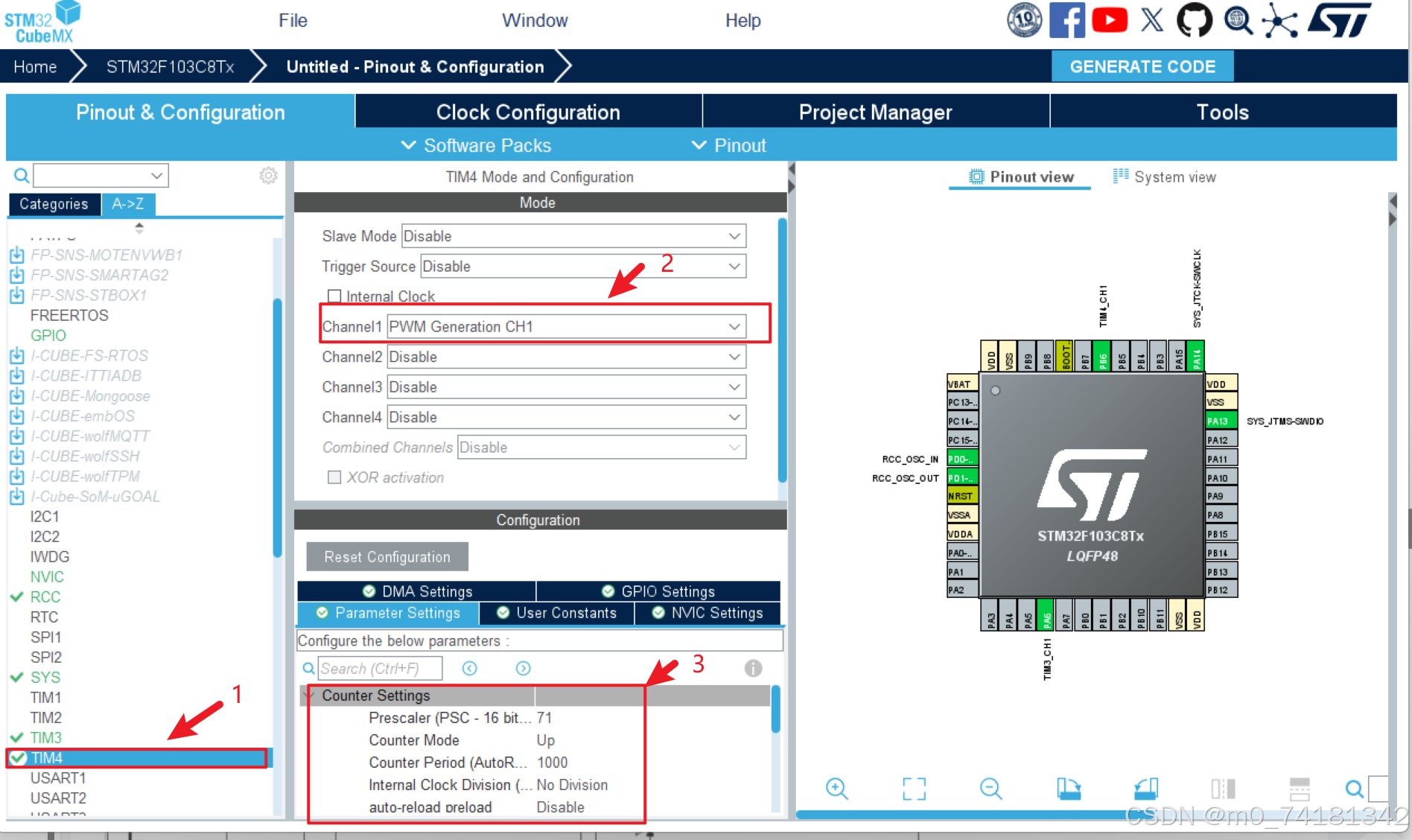
Task: Click the Mode panel vertical scrollbar
Action: coord(782,350)
